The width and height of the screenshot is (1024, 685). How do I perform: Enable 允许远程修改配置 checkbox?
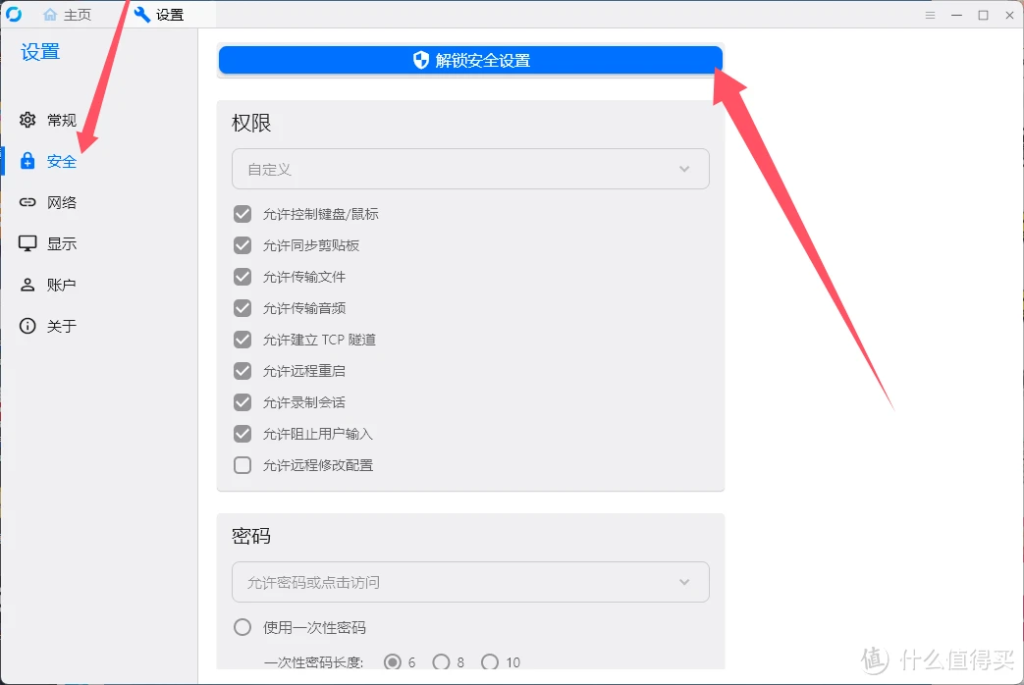(242, 465)
